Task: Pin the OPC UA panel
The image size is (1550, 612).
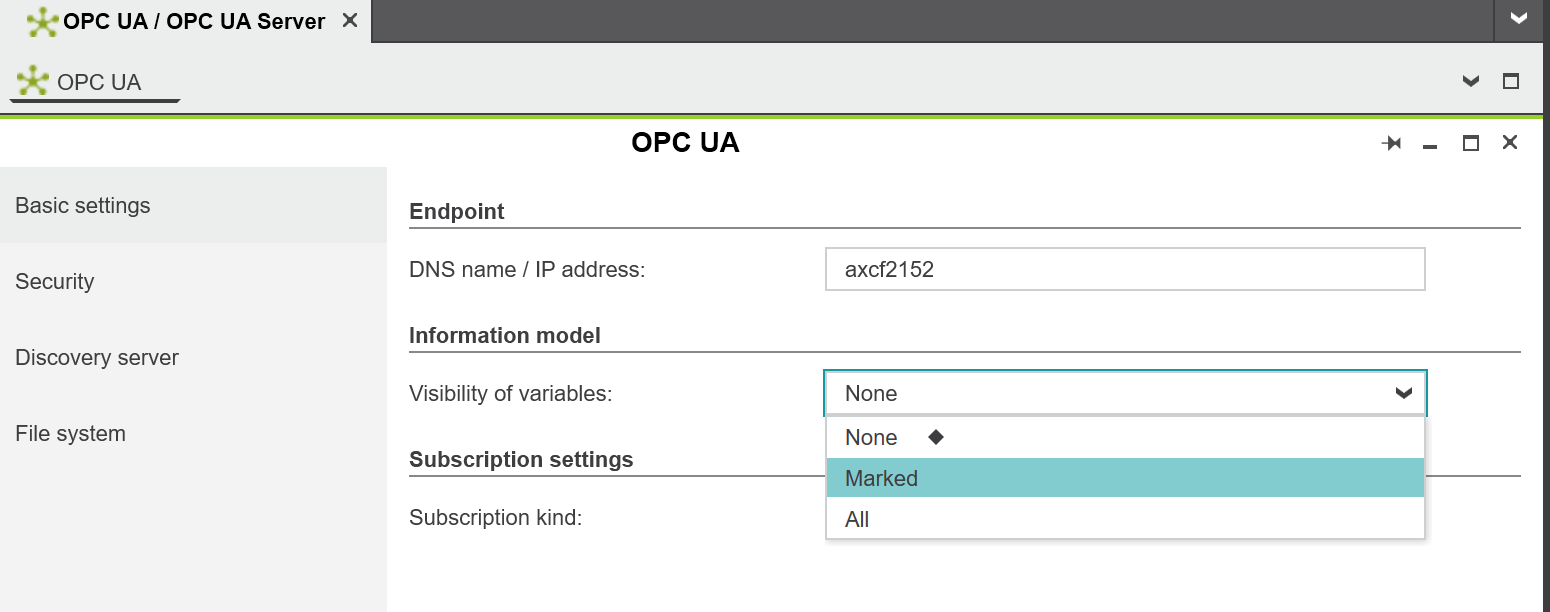Action: (x=1391, y=143)
